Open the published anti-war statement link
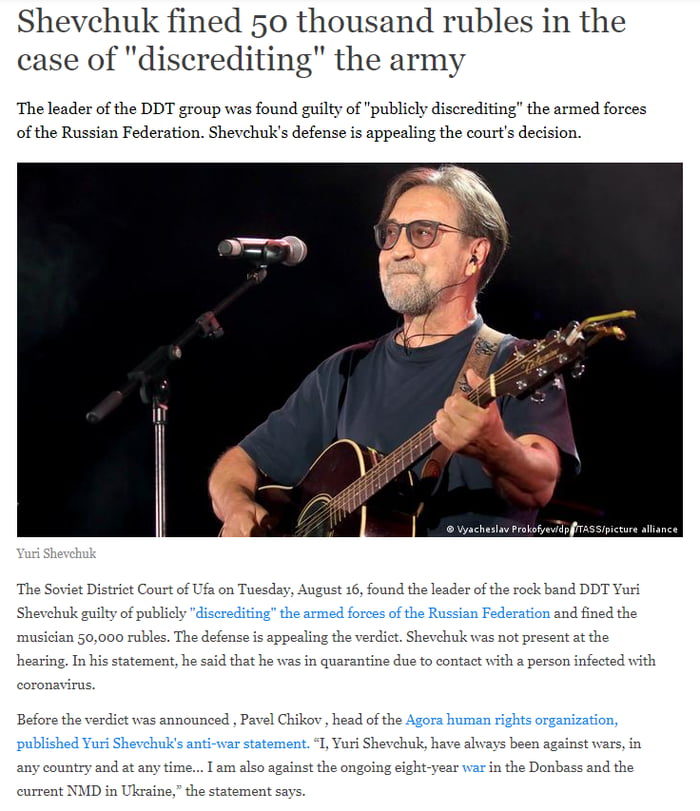Screen dimensions: 700x811 pos(162,743)
